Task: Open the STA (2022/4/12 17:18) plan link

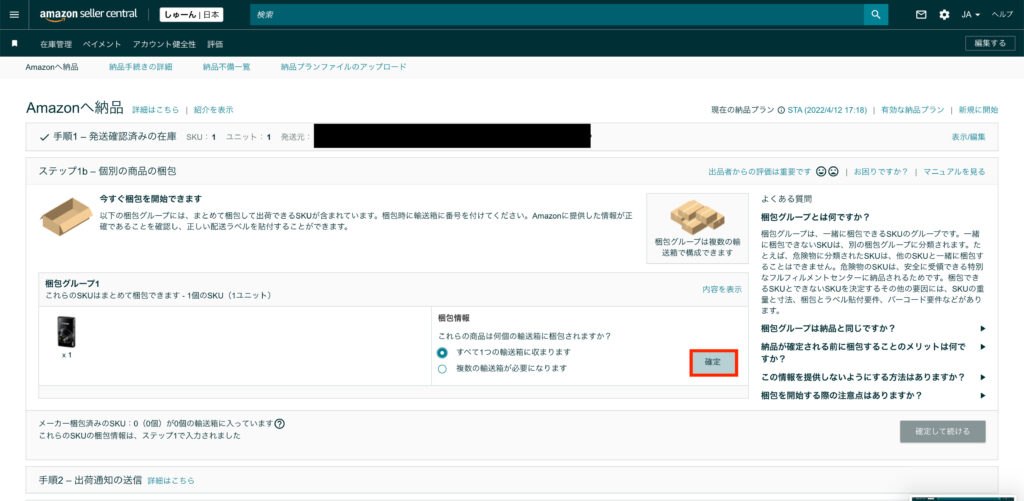Action: [x=827, y=110]
